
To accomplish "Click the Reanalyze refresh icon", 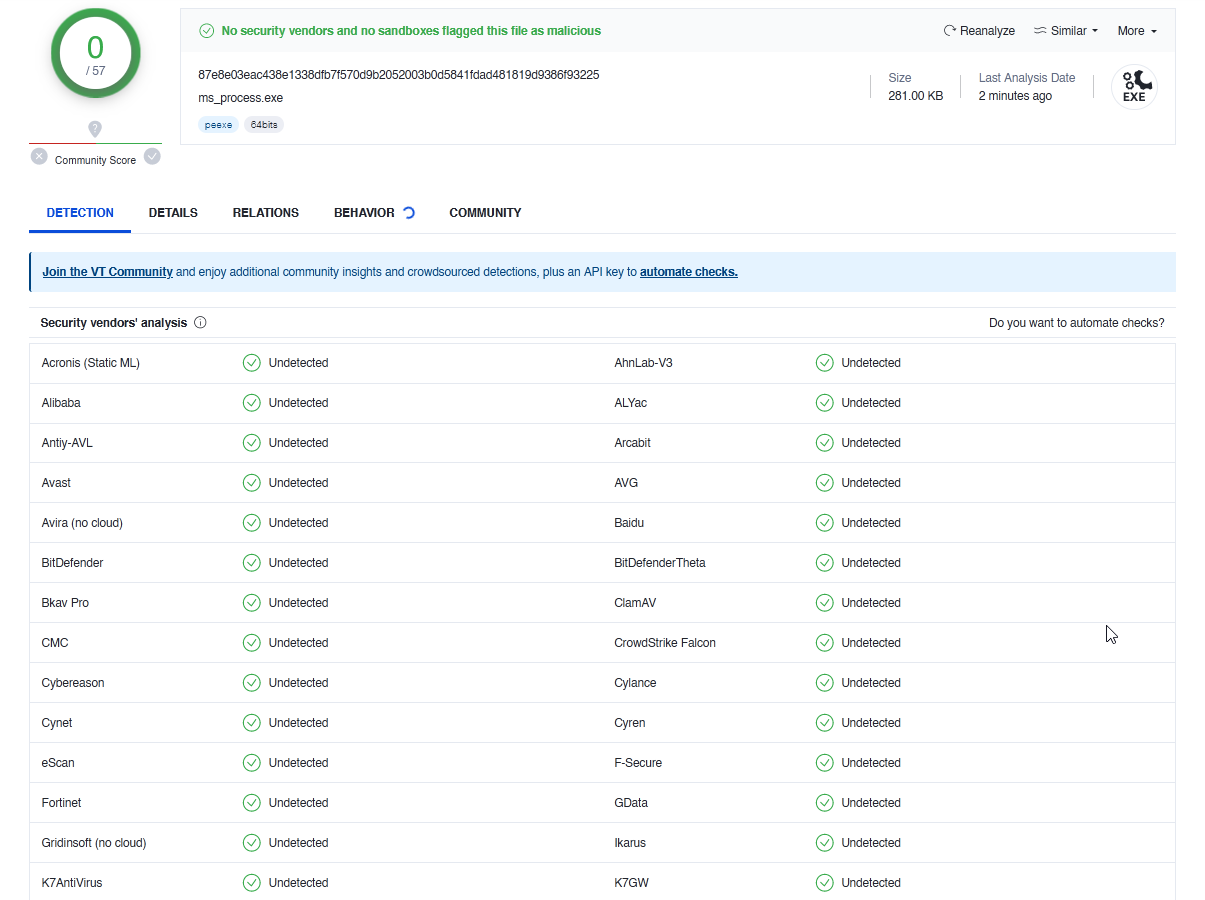I will [x=950, y=31].
